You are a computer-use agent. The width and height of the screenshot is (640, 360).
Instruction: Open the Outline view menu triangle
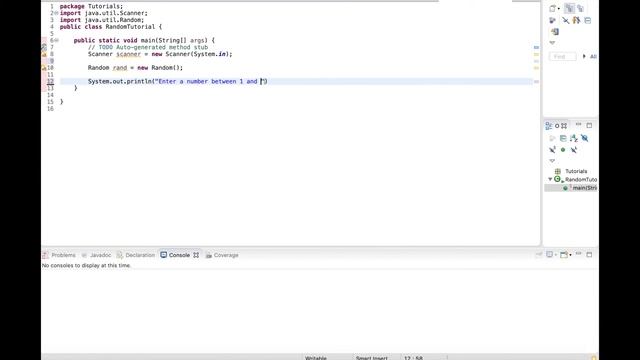(x=552, y=161)
